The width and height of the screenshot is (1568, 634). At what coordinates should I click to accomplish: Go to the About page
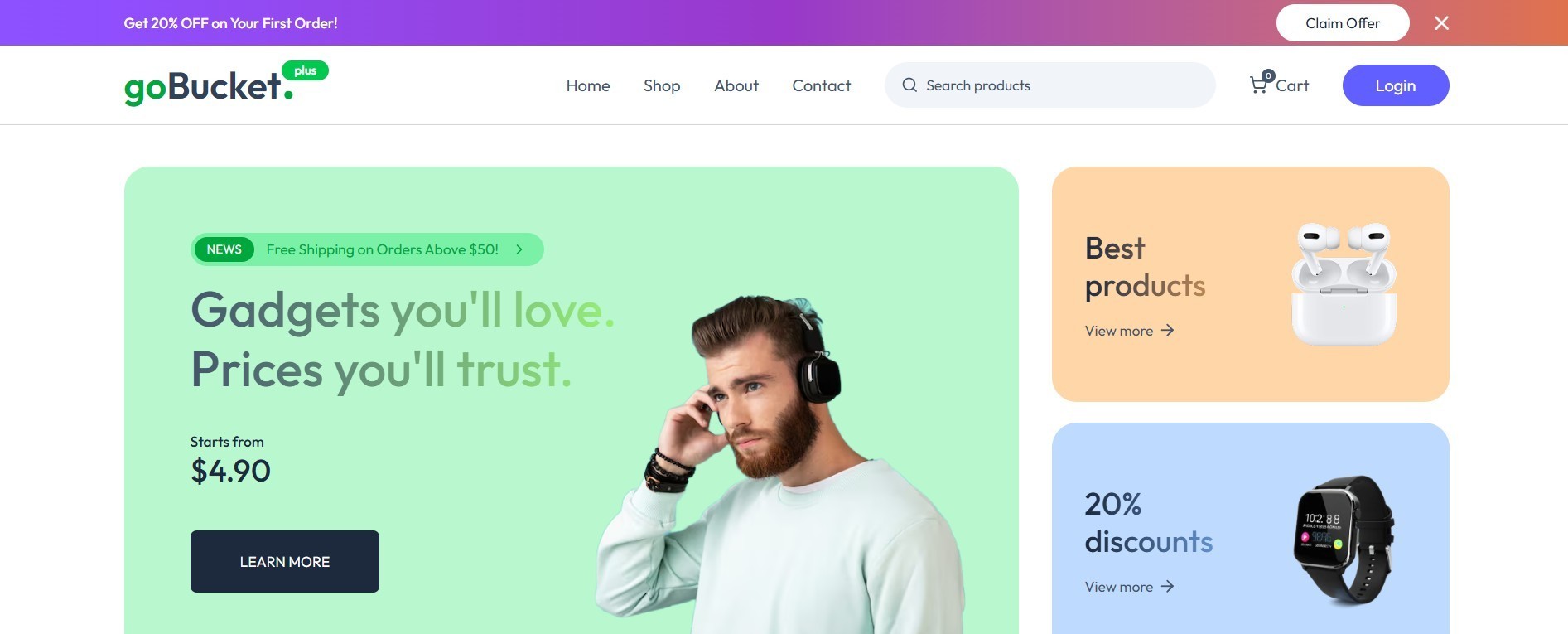pos(736,85)
